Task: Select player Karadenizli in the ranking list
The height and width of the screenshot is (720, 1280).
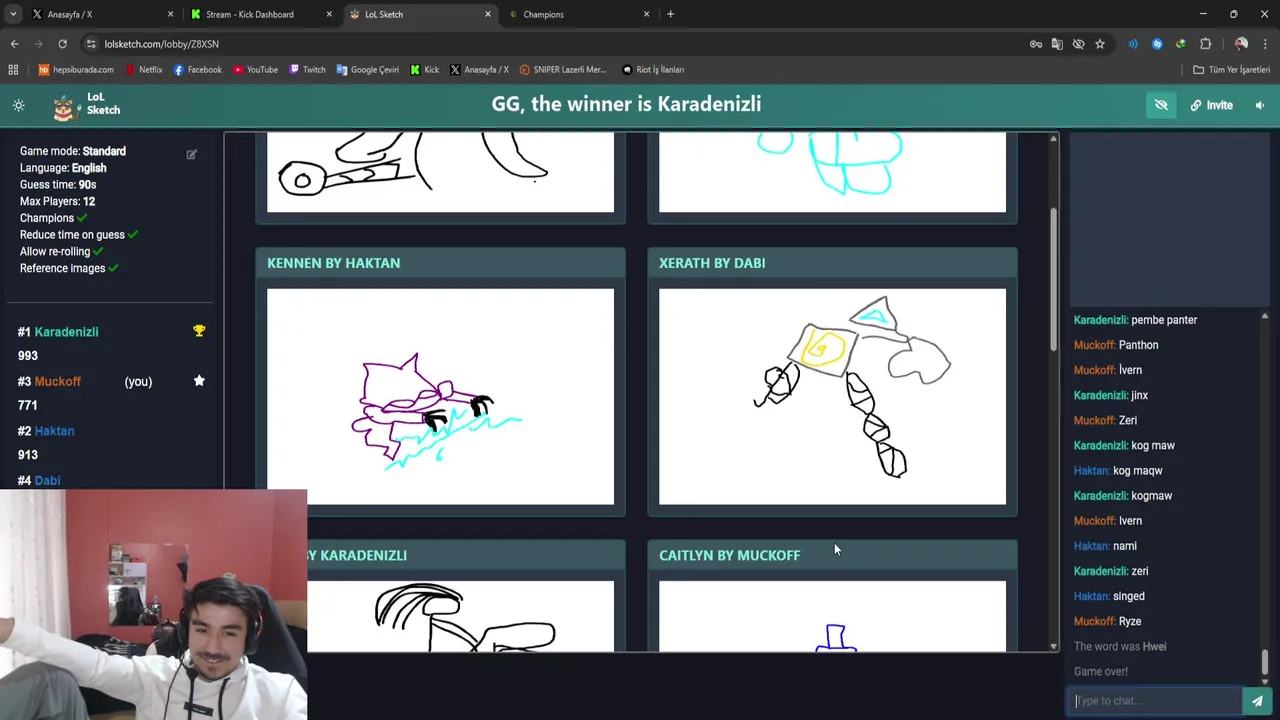Action: click(66, 332)
